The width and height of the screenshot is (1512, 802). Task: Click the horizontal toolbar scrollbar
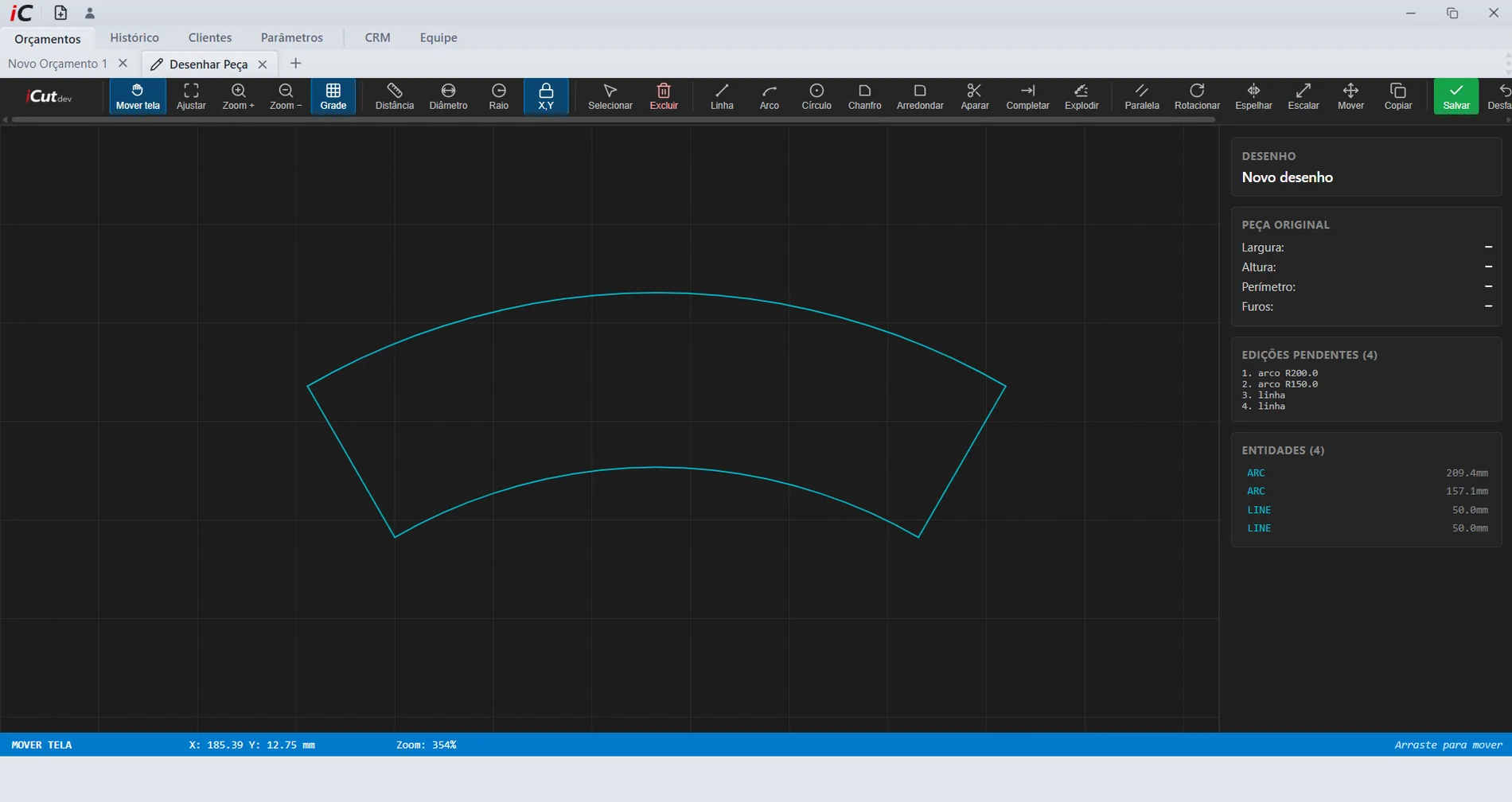pyautogui.click(x=613, y=120)
